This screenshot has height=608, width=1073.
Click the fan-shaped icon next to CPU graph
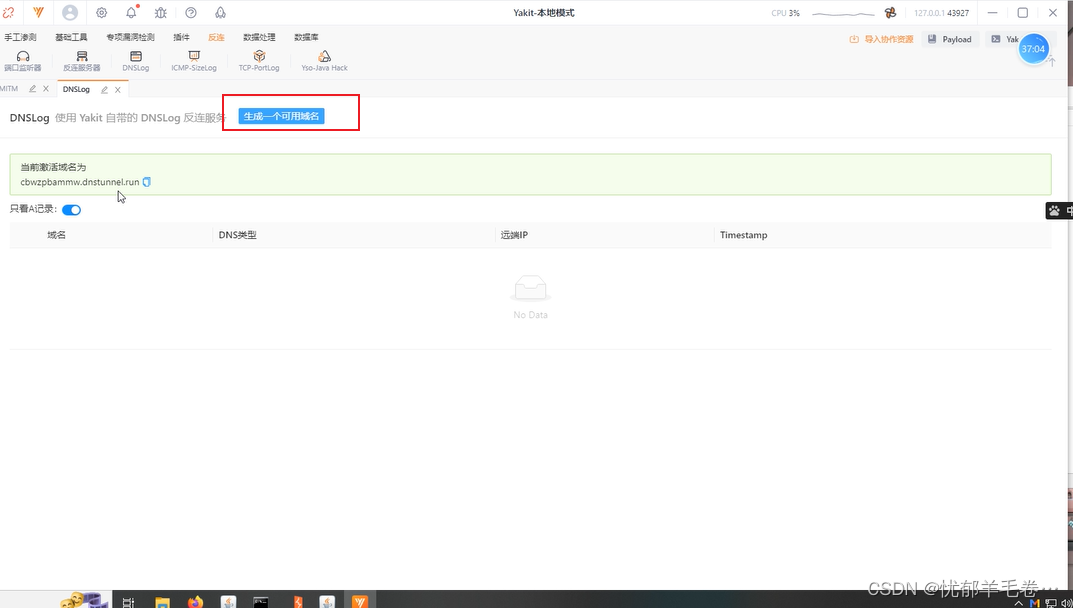tap(890, 12)
